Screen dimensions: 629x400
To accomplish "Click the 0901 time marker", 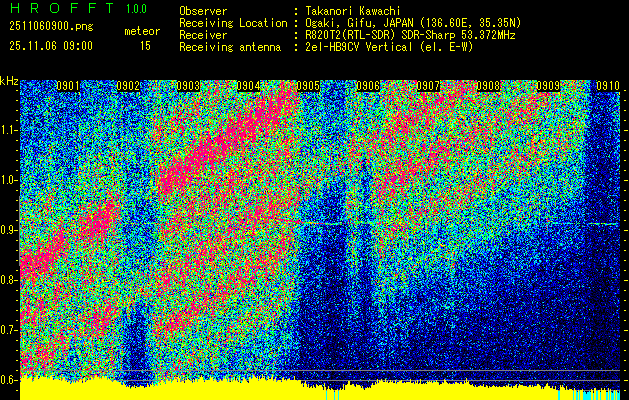I will pyautogui.click(x=67, y=86).
